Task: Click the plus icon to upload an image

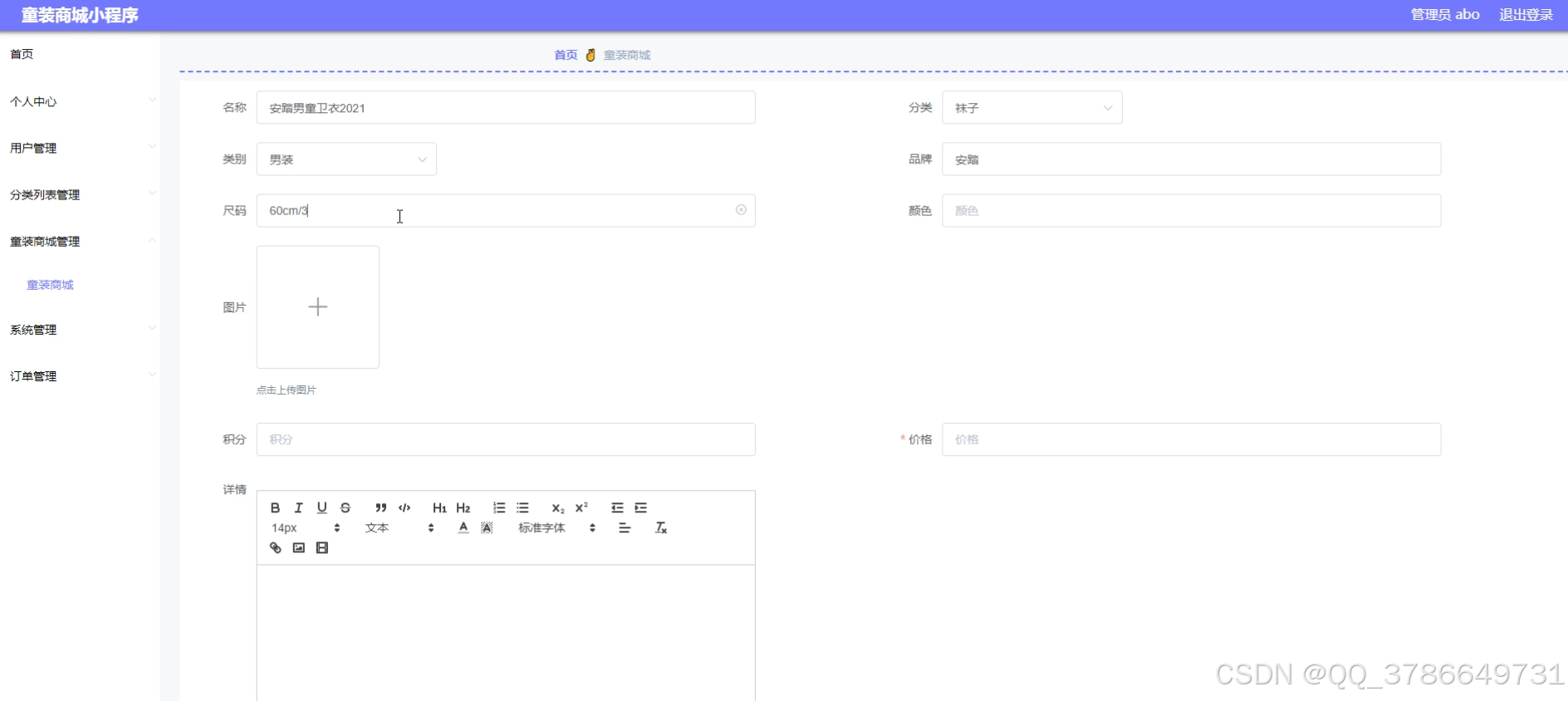Action: pyautogui.click(x=317, y=306)
